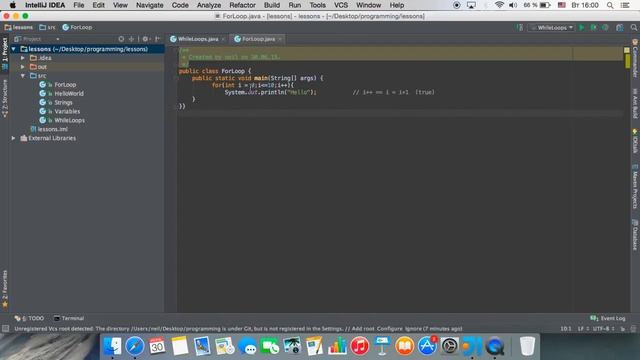Start debugging with the Debug icon

(593, 27)
